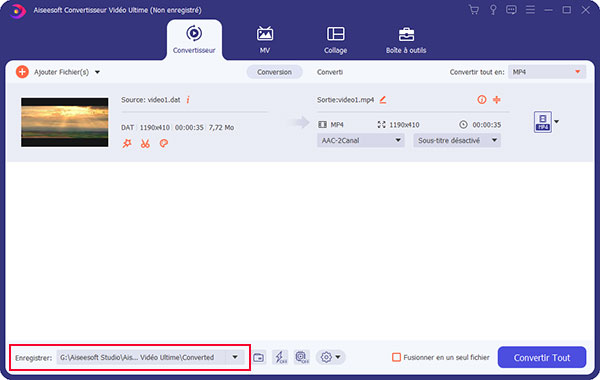
Task: Check Fusionner en un seul fichier
Action: 396,357
